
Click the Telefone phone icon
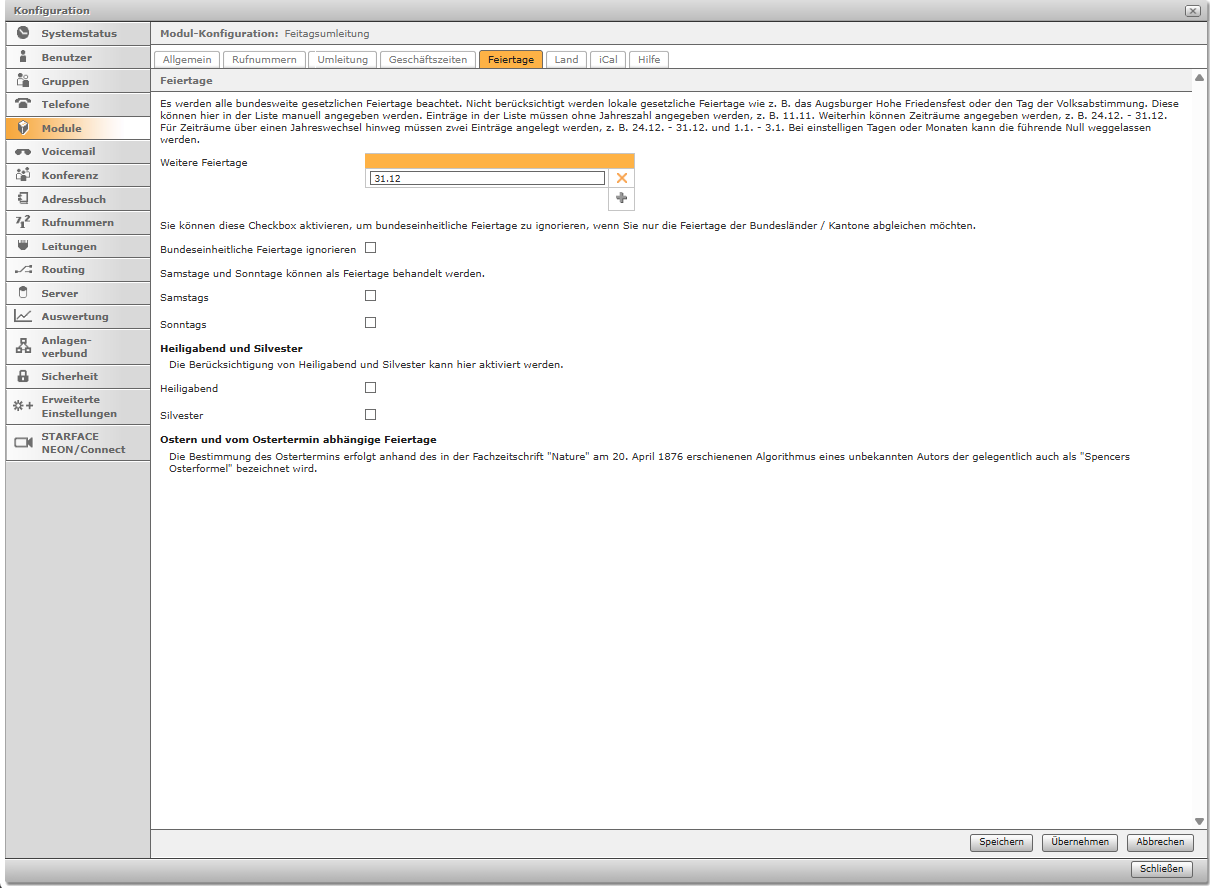(x=23, y=104)
